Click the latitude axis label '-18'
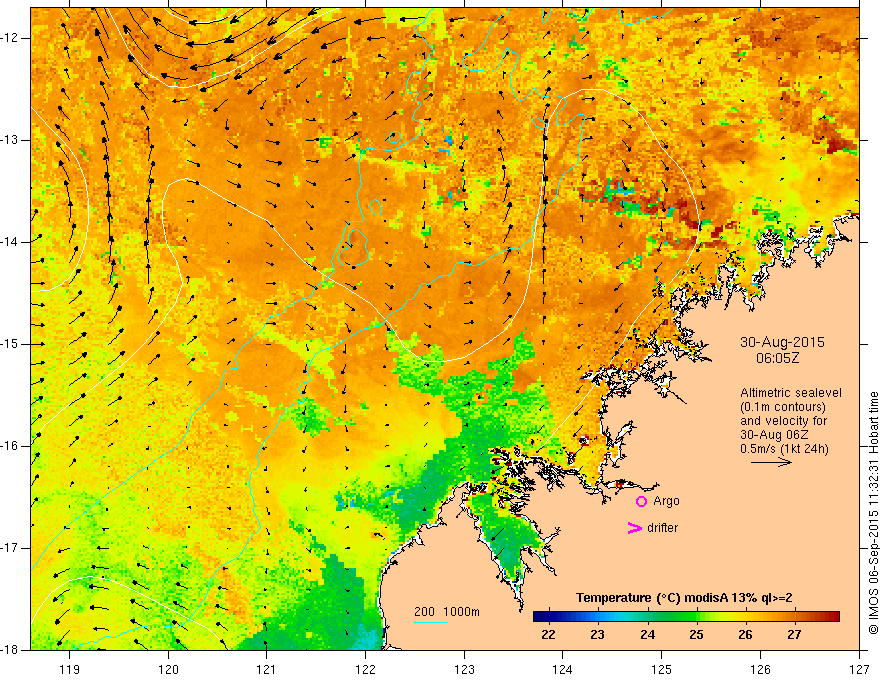Image resolution: width=880 pixels, height=680 pixels. point(11,650)
